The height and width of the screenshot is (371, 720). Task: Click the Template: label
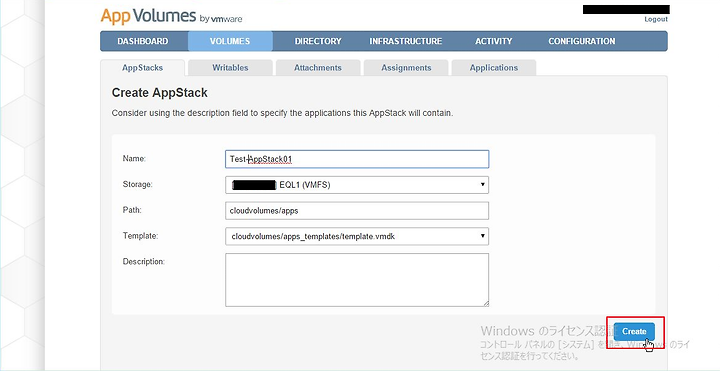(141, 236)
